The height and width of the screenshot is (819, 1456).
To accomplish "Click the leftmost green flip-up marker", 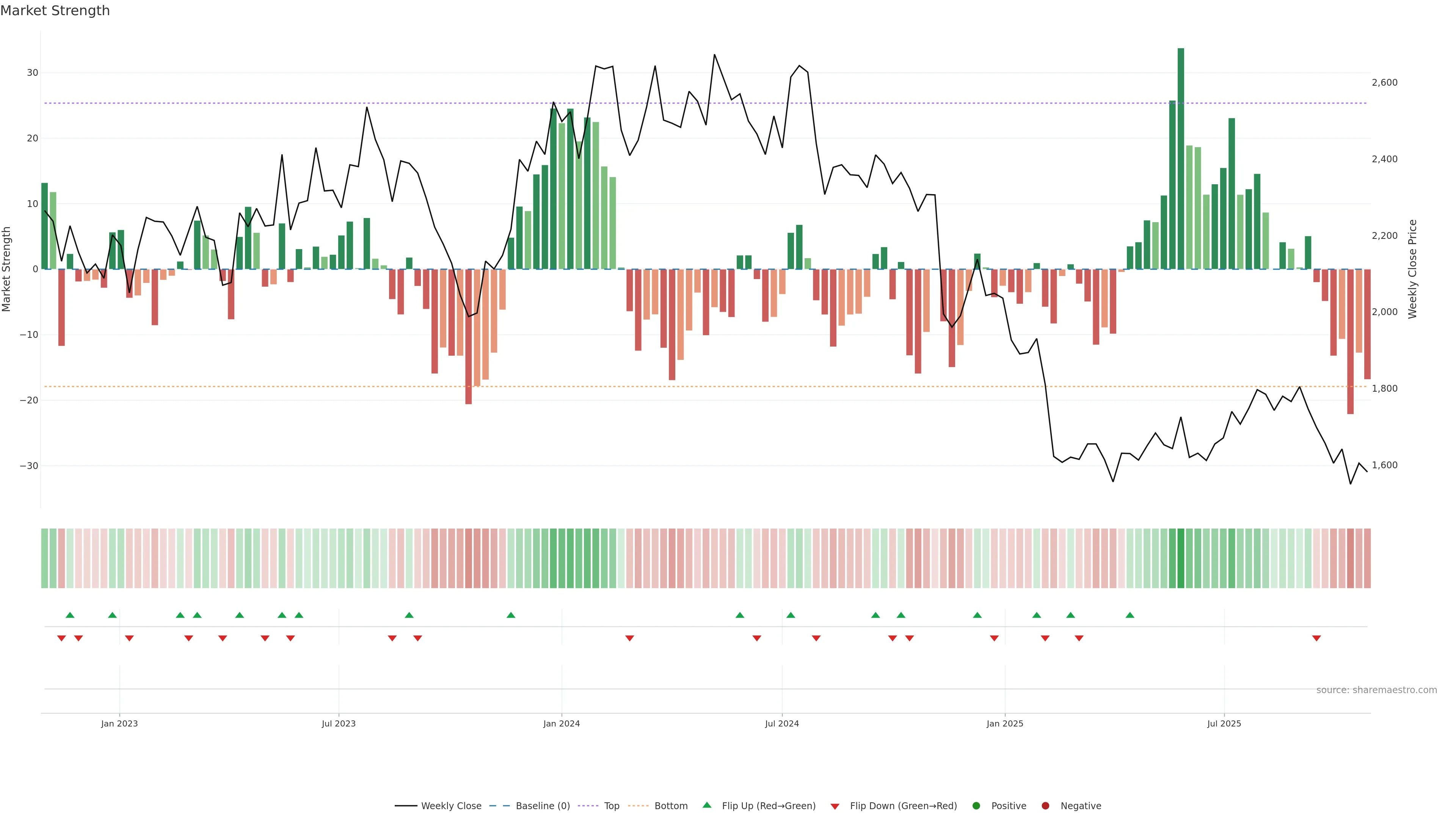I will coord(70,615).
